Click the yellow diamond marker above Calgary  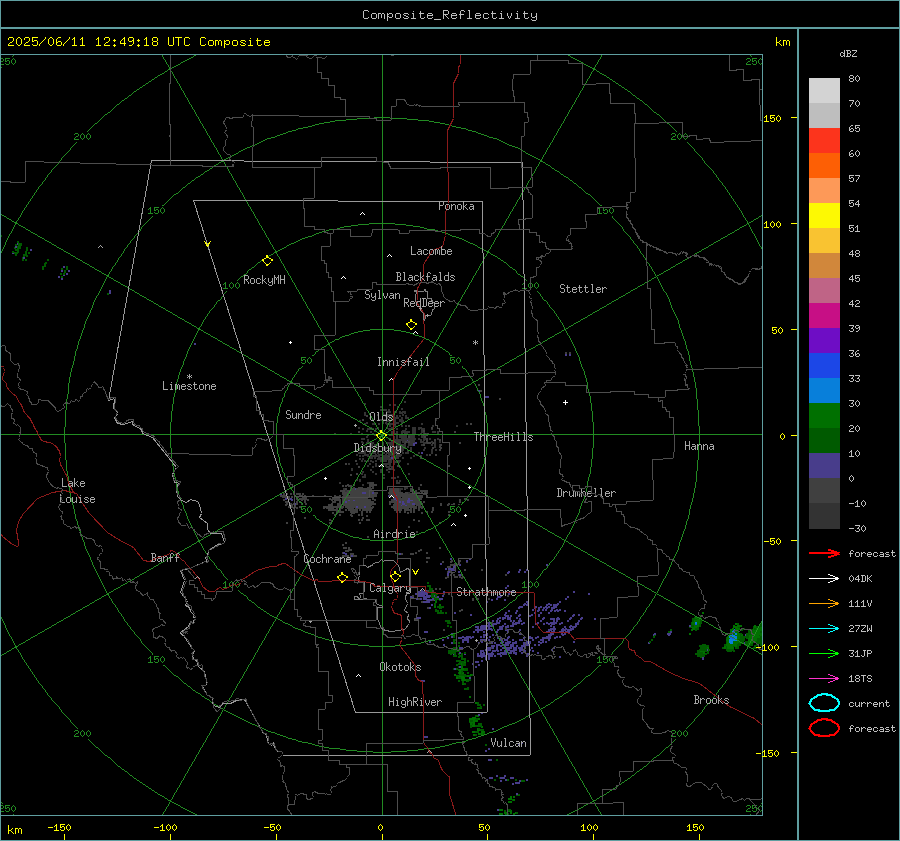(395, 576)
